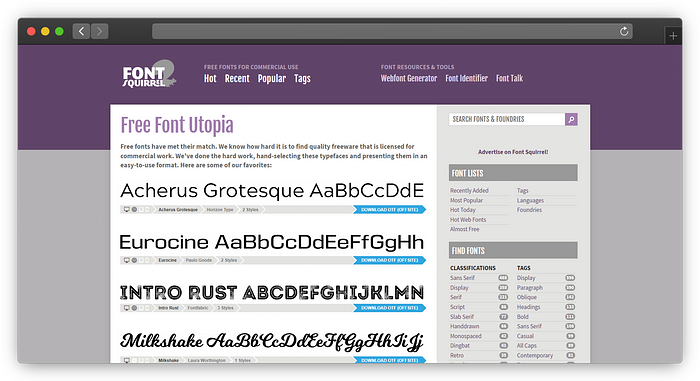
Task: Click the desktop icon in the Eurocine row
Action: pyautogui.click(x=126, y=260)
